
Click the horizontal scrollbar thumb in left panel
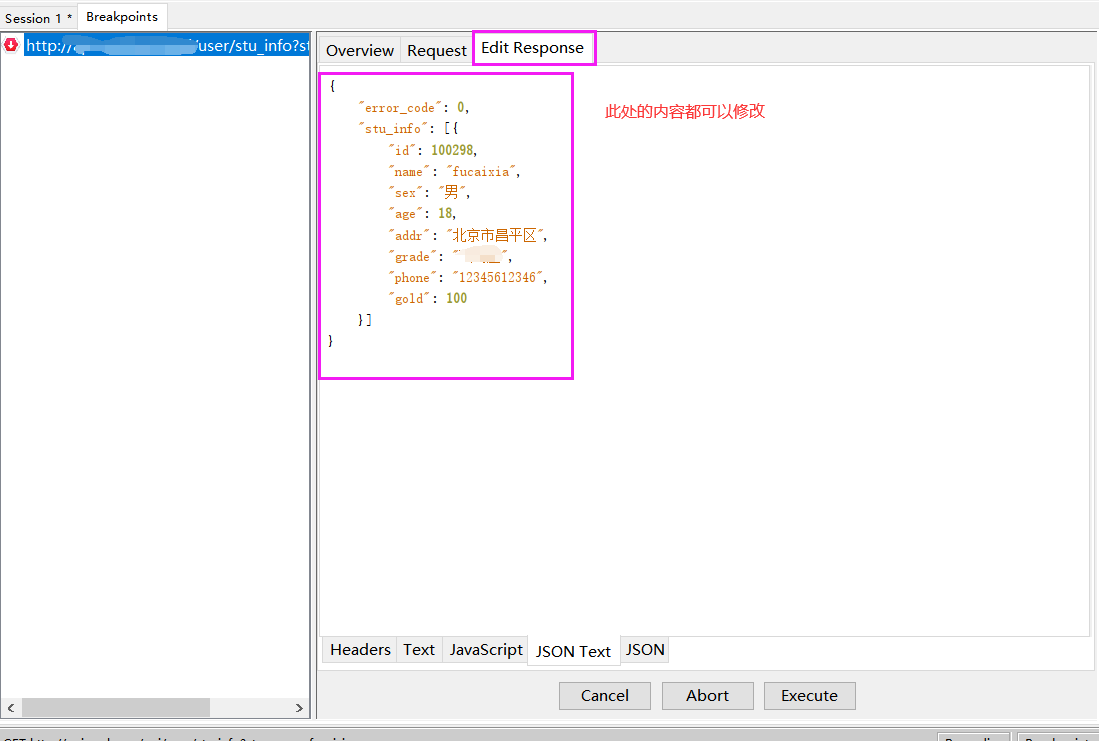[116, 708]
